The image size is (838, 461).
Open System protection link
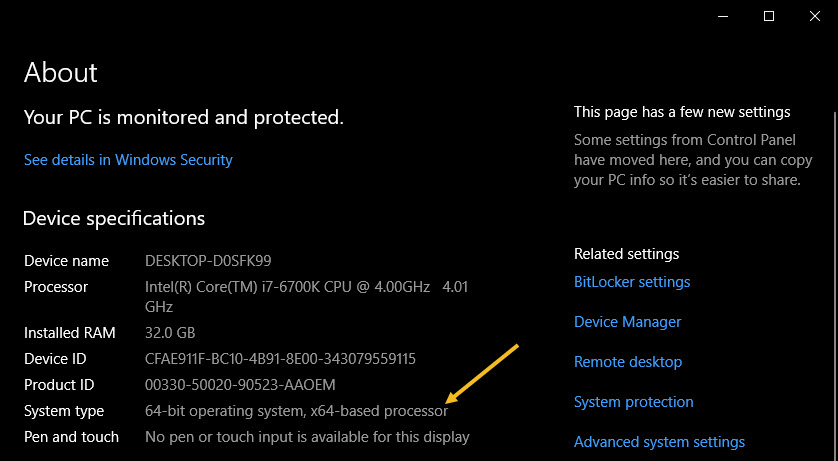tap(633, 402)
